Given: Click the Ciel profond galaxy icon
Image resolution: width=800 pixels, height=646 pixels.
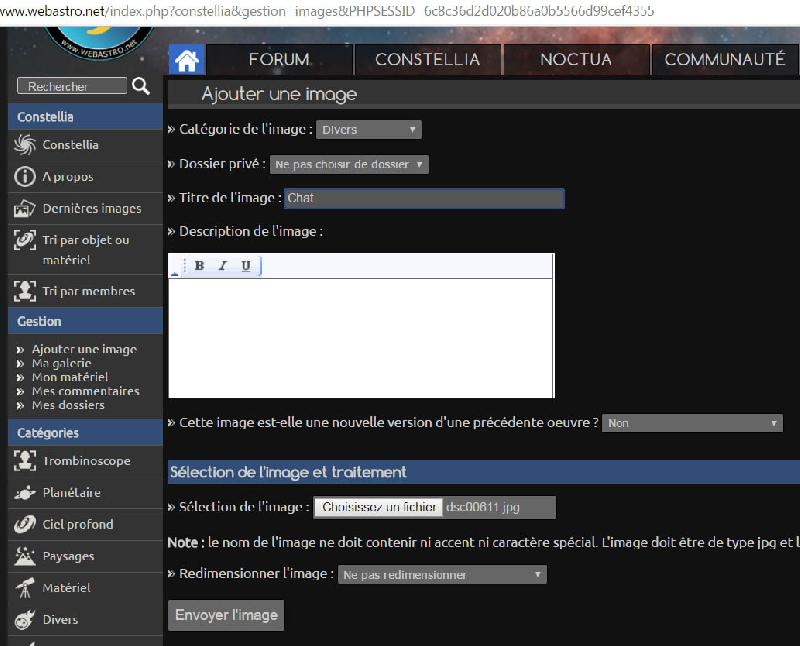Looking at the screenshot, I should tap(24, 524).
